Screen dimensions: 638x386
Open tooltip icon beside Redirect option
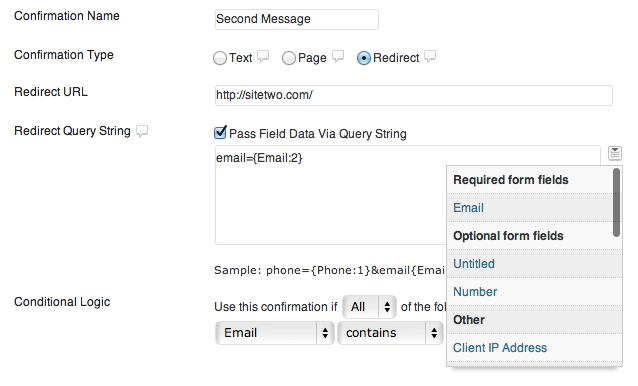coord(430,56)
